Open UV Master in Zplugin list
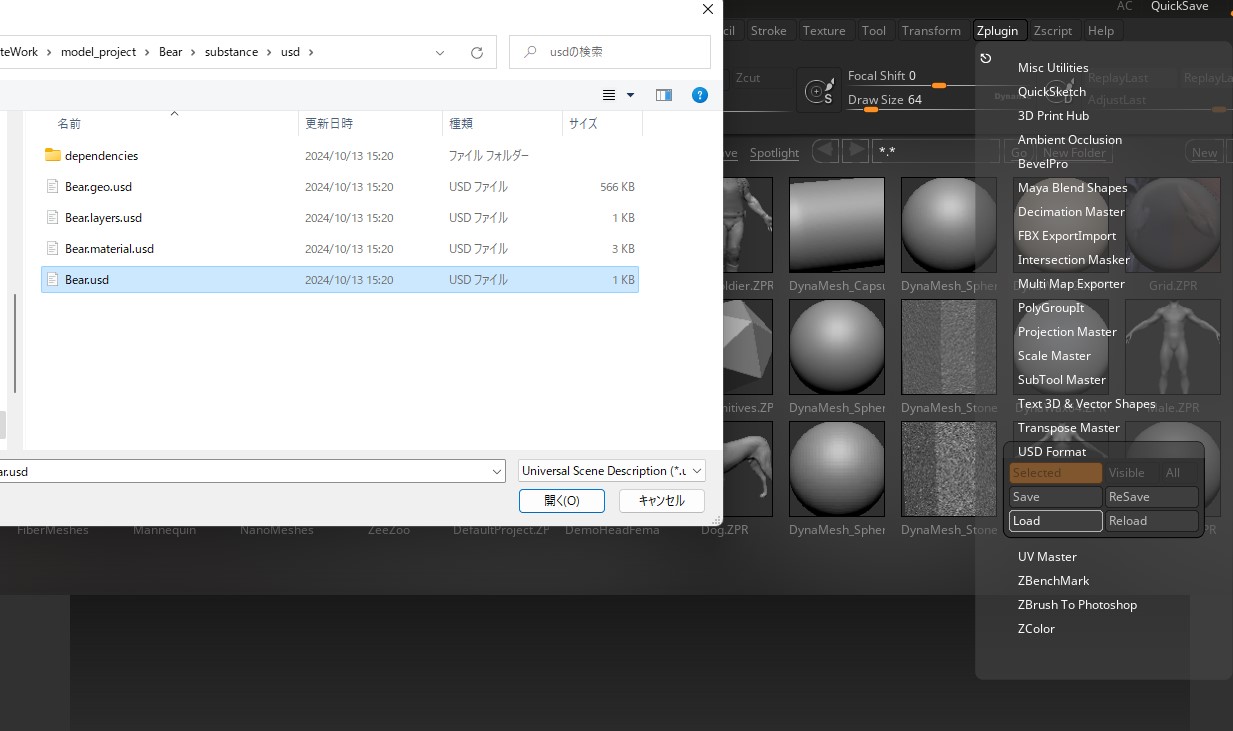Screen dimensions: 1233x731 (1047, 557)
